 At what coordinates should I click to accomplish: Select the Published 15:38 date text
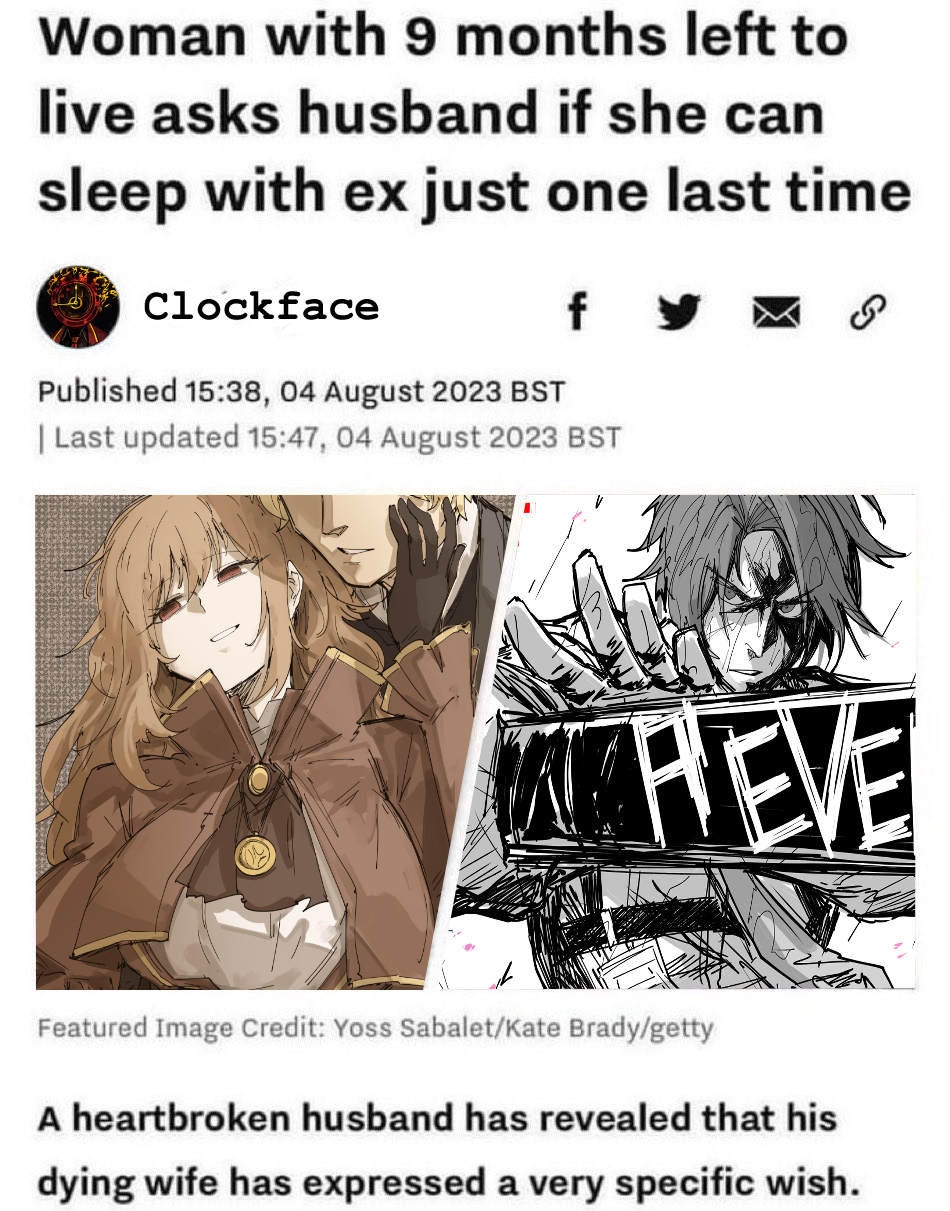[x=301, y=391]
